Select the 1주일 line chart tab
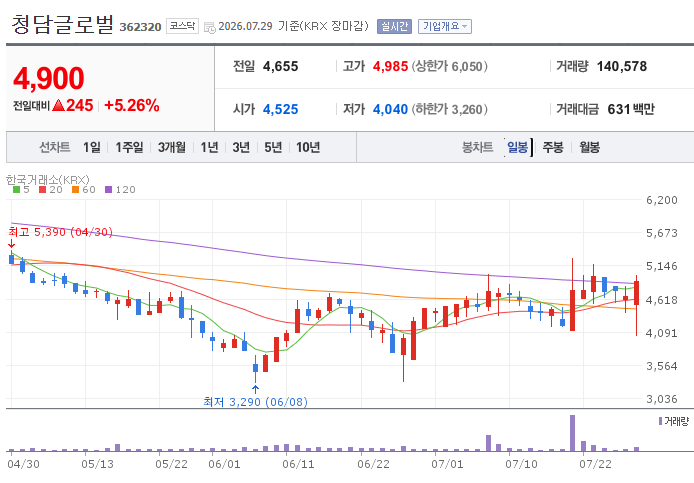This screenshot has height=483, width=694. coord(129,147)
